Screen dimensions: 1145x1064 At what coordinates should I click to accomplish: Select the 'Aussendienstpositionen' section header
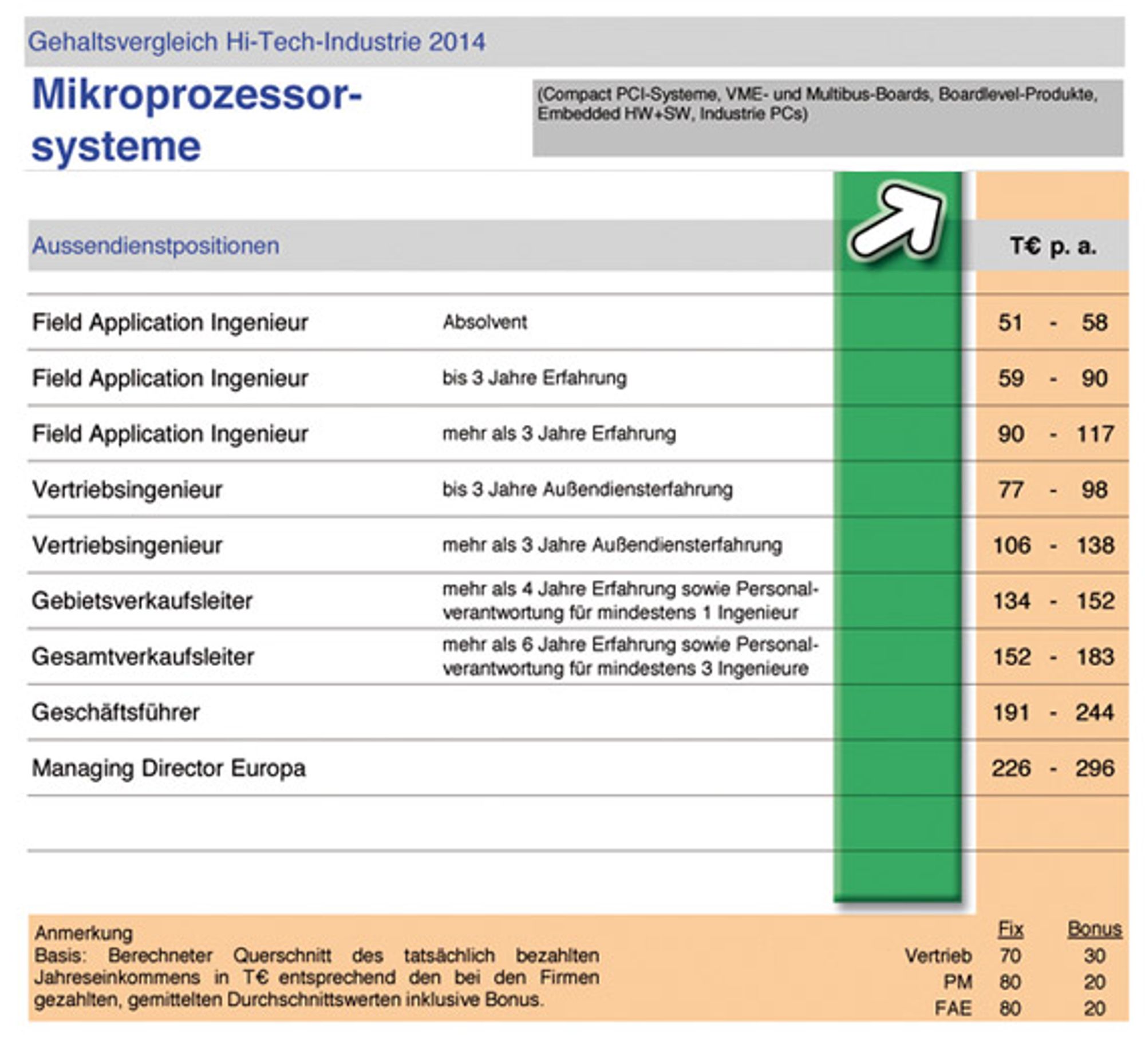[x=156, y=246]
